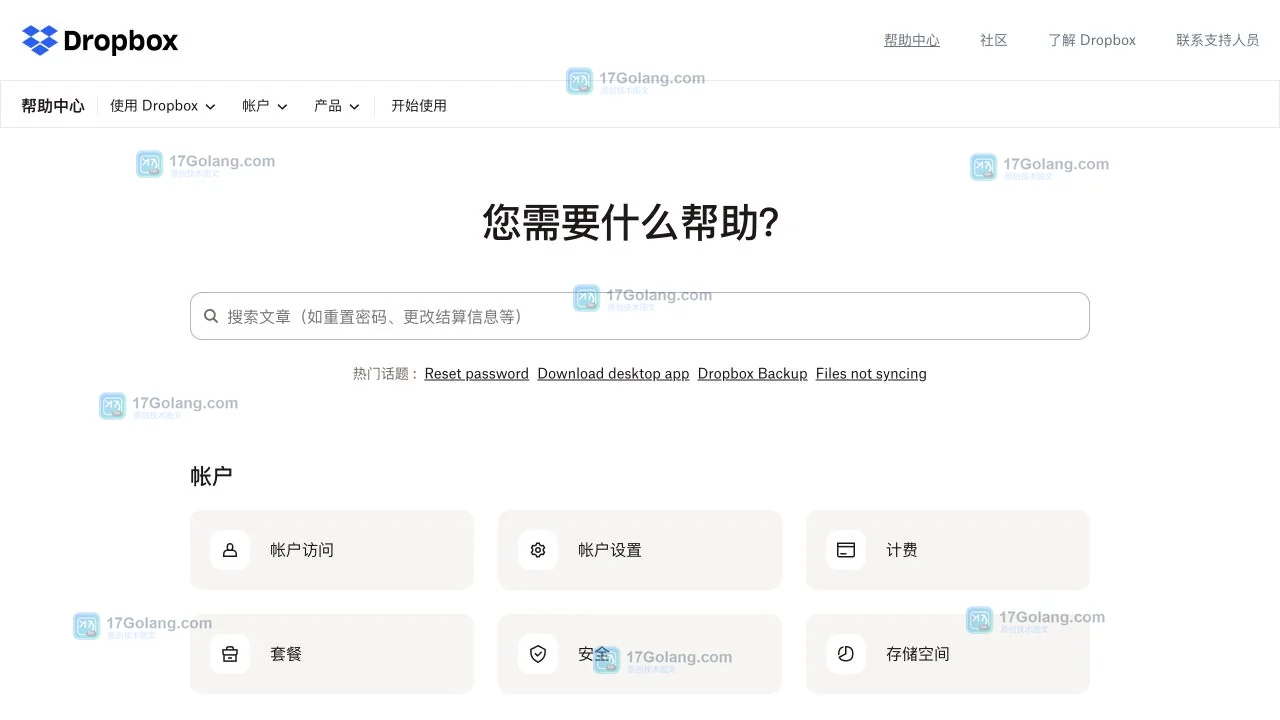The width and height of the screenshot is (1280, 720).
Task: Go to 社区 in the top header
Action: point(994,40)
